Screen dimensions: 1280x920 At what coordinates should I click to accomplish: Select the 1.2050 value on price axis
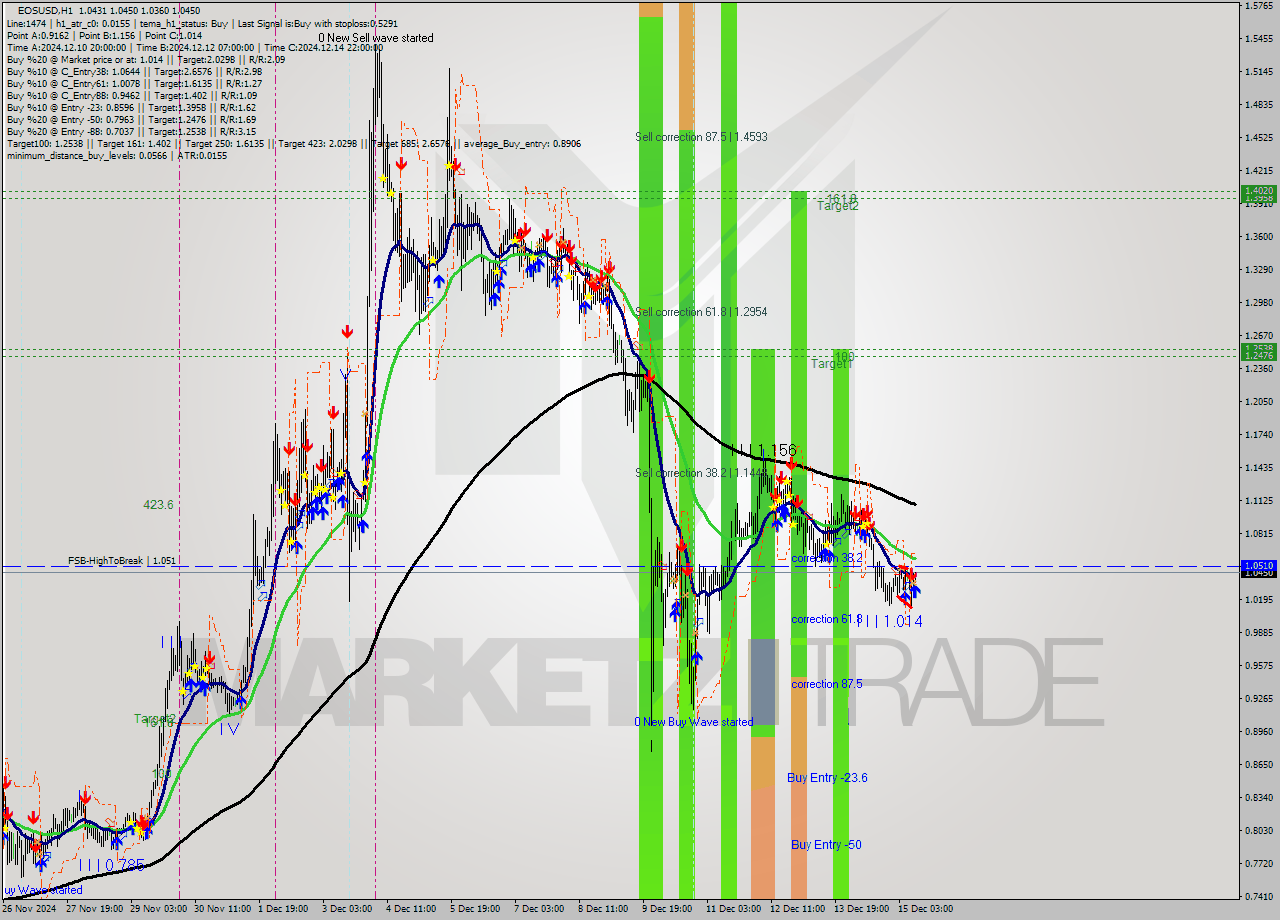(x=1258, y=402)
